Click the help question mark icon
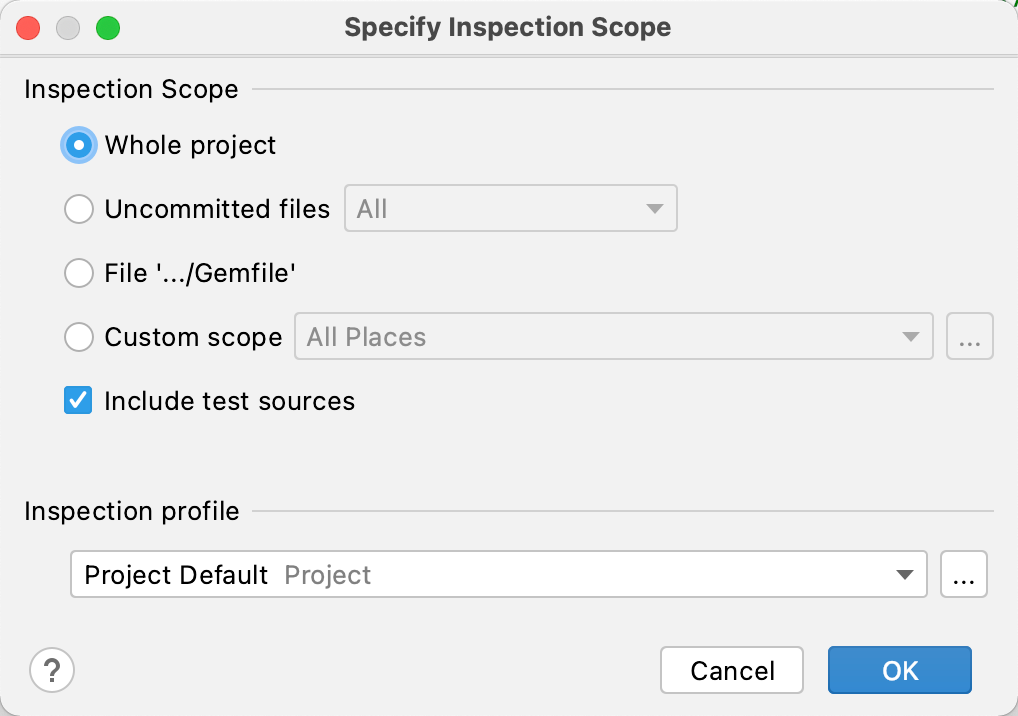Viewport: 1018px width, 716px height. [52, 670]
